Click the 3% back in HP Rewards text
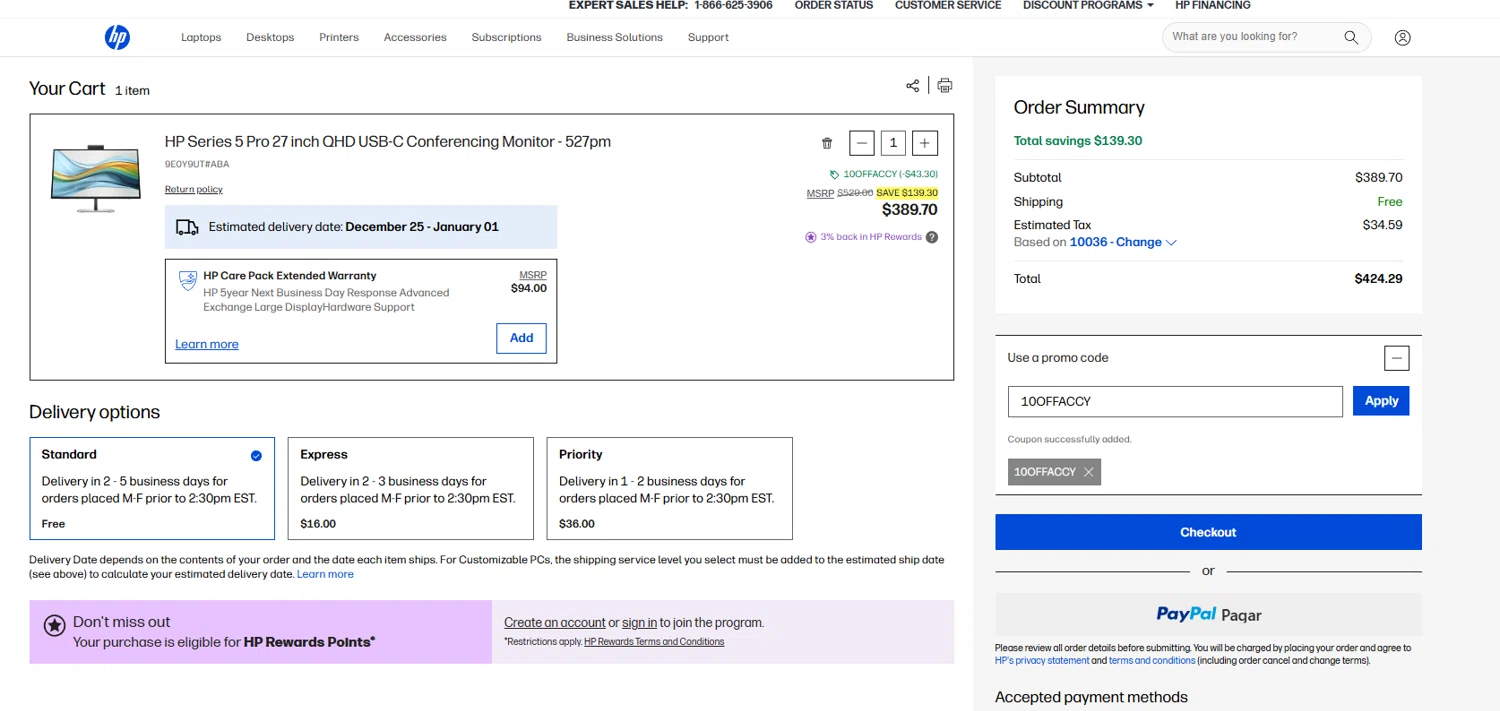 (871, 237)
